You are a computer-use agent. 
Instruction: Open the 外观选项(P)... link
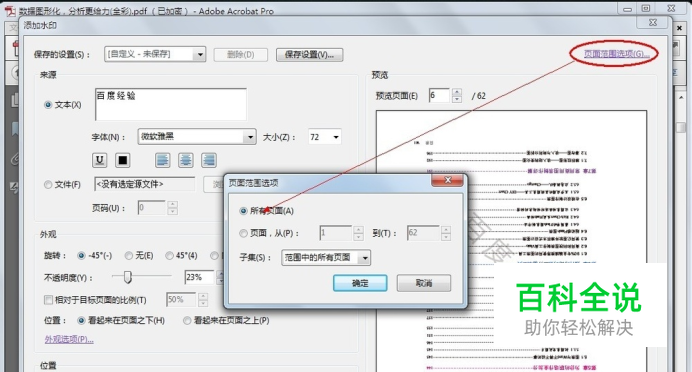(x=69, y=339)
